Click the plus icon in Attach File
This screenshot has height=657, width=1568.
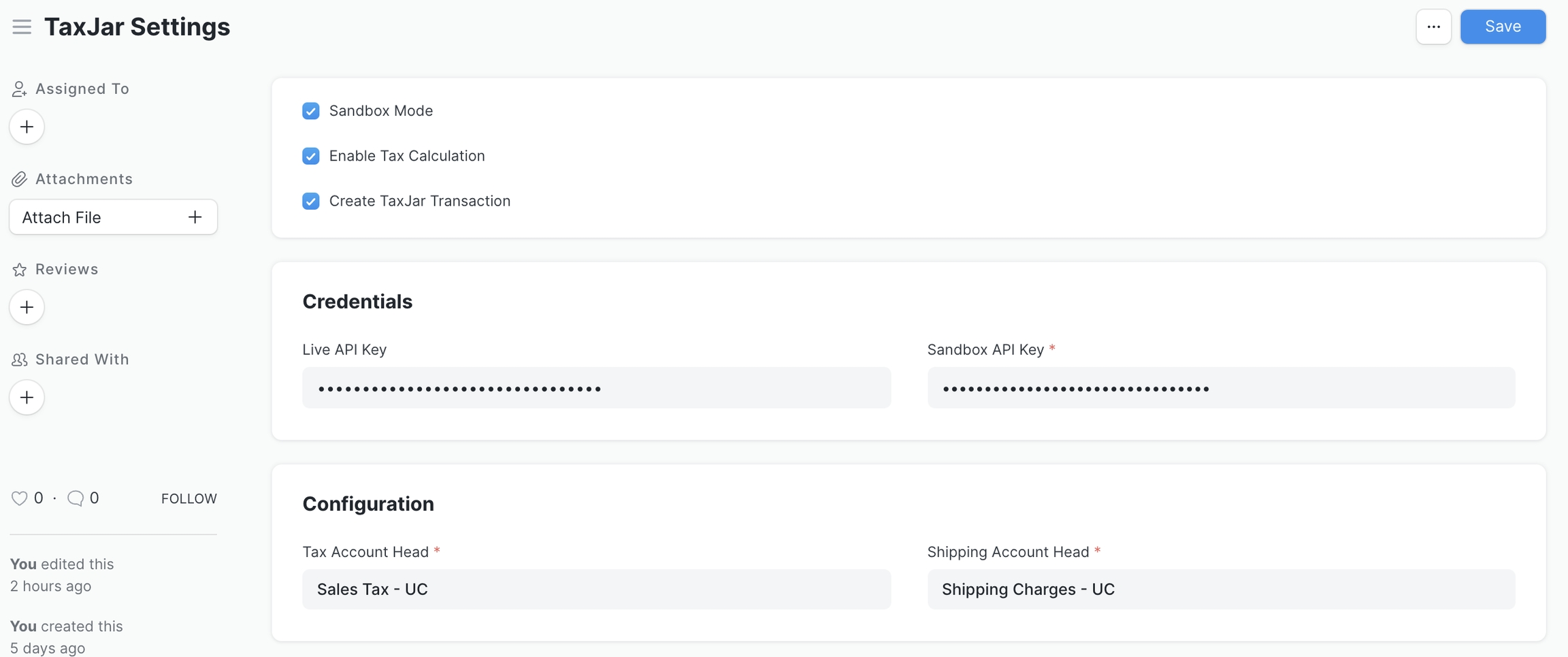[195, 217]
